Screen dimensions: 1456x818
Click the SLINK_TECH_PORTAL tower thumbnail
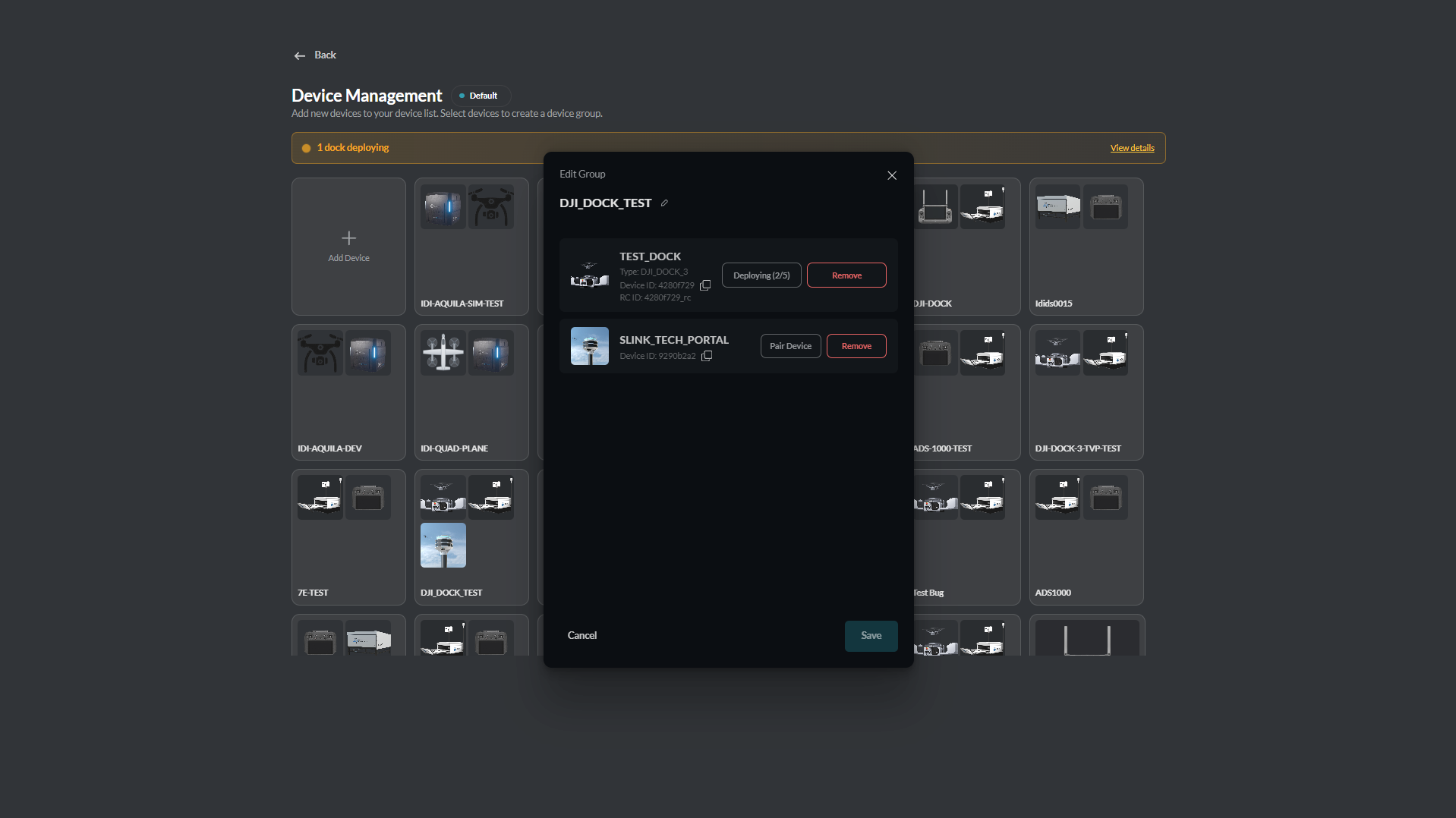point(590,346)
